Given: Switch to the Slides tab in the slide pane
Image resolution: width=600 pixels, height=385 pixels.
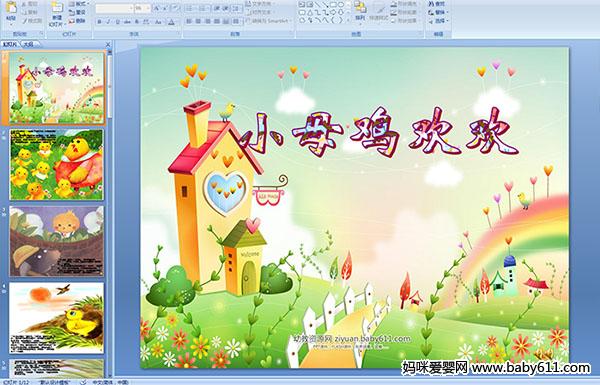Looking at the screenshot, I should 10,44.
